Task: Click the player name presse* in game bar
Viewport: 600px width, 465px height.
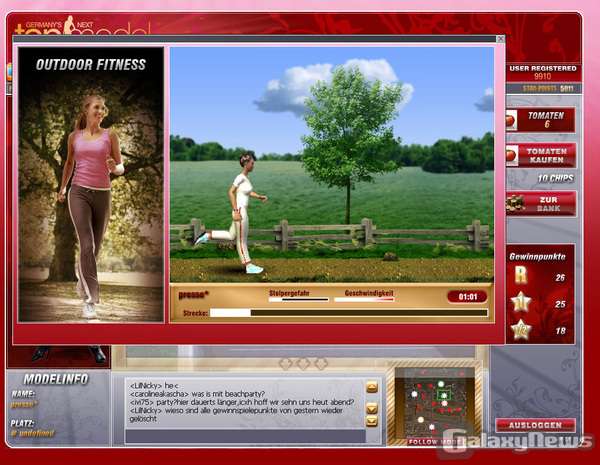Action: coord(194,295)
